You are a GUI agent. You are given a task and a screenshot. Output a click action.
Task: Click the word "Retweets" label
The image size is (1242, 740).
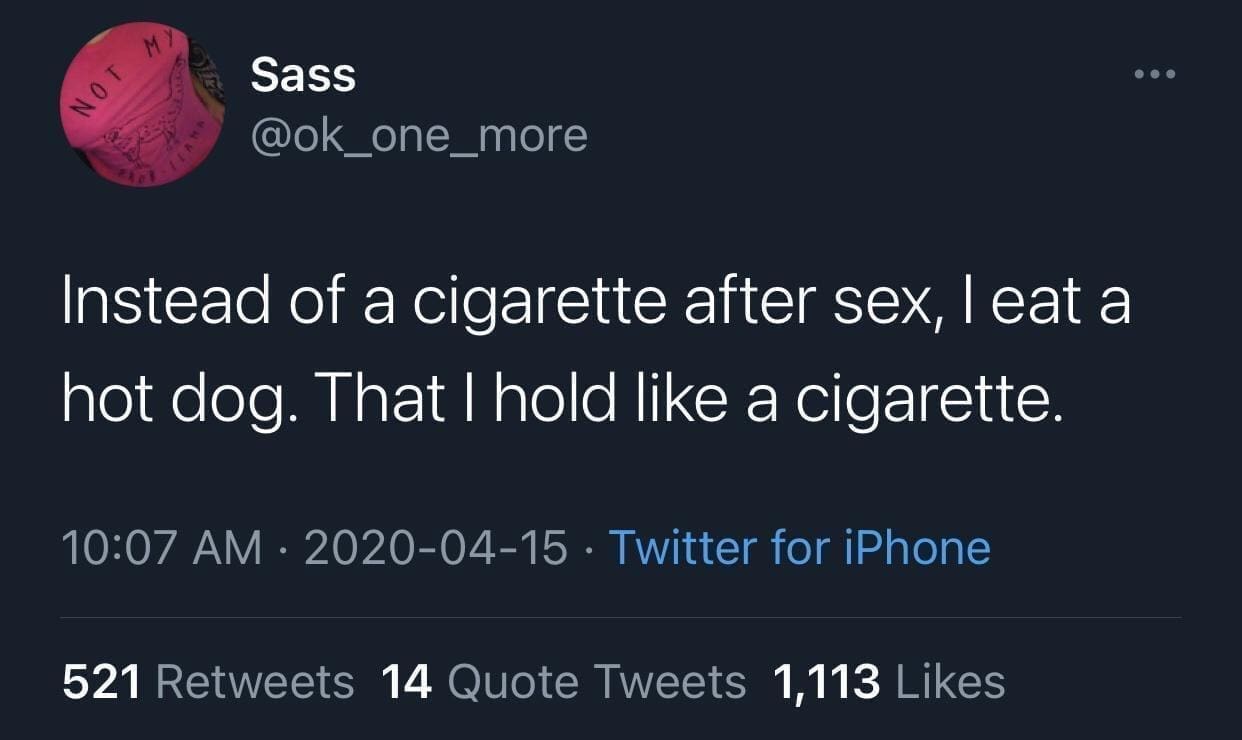tap(256, 682)
